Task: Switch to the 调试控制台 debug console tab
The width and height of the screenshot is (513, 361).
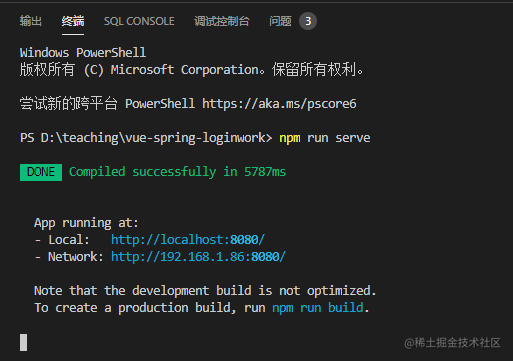Action: [x=222, y=21]
